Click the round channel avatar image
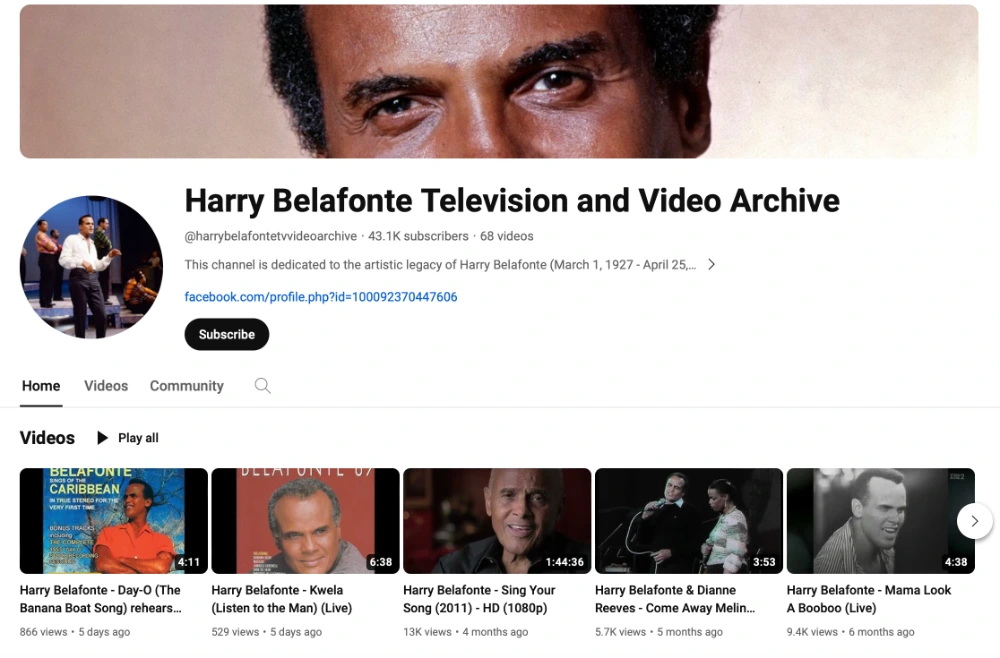This screenshot has width=1000, height=658. click(x=91, y=267)
